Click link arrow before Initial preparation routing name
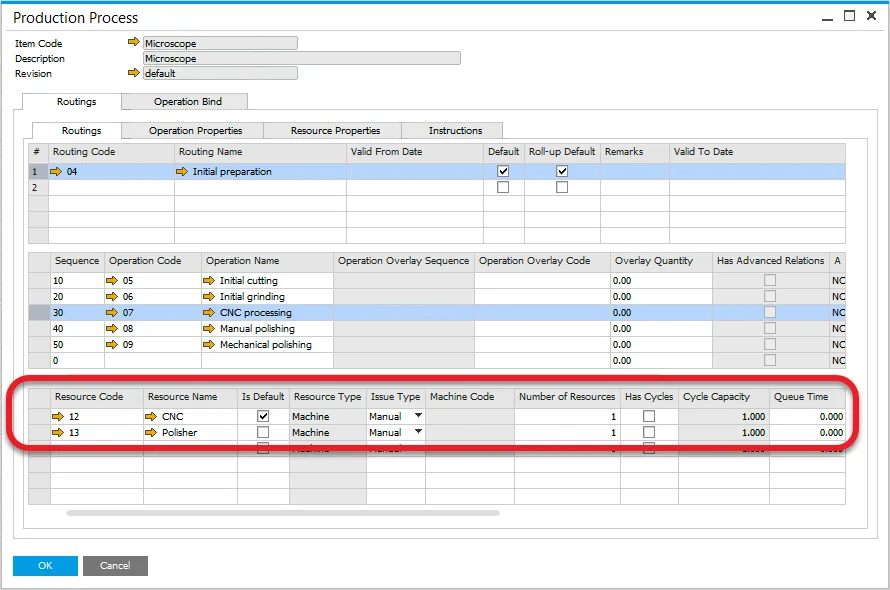 (182, 172)
